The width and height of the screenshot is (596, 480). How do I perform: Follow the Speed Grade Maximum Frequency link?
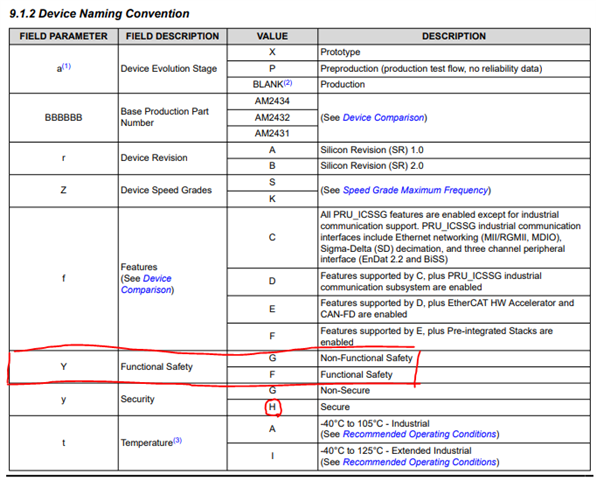(x=415, y=190)
